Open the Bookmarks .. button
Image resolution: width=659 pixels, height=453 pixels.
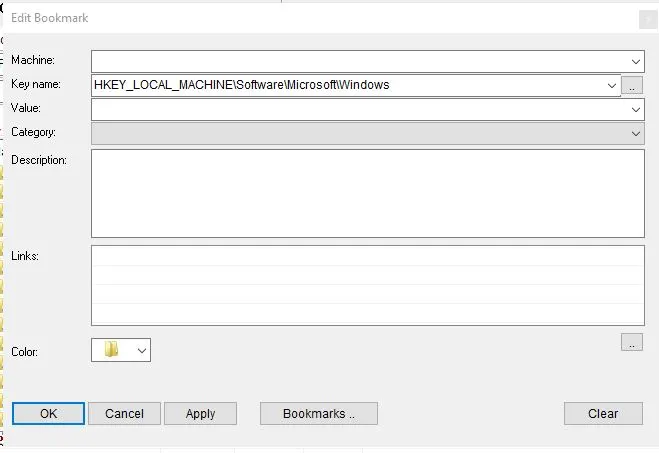pyautogui.click(x=319, y=413)
